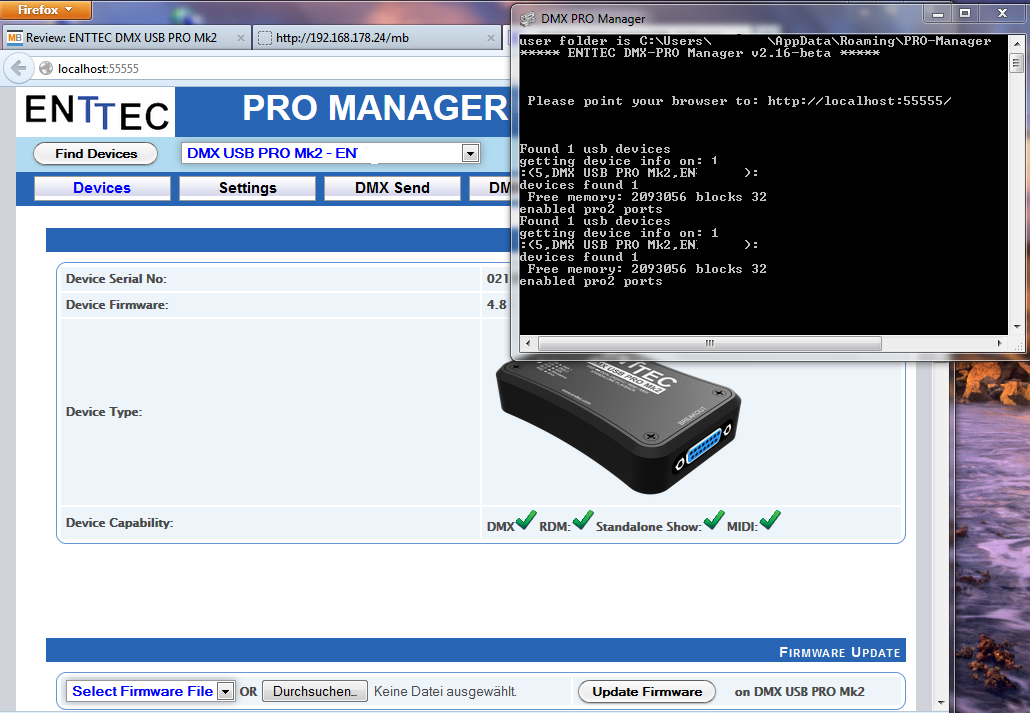Click the Device Capability: label

pyautogui.click(x=120, y=523)
